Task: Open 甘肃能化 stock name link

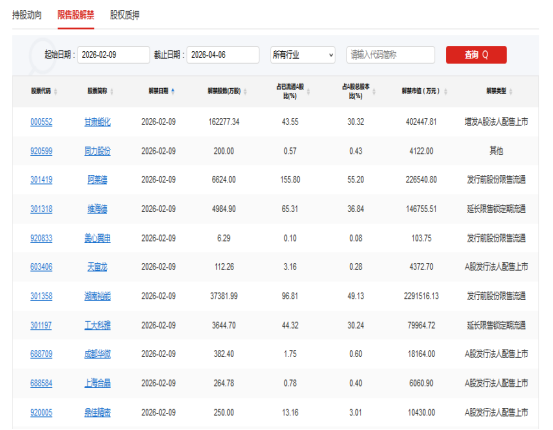Action: click(97, 122)
